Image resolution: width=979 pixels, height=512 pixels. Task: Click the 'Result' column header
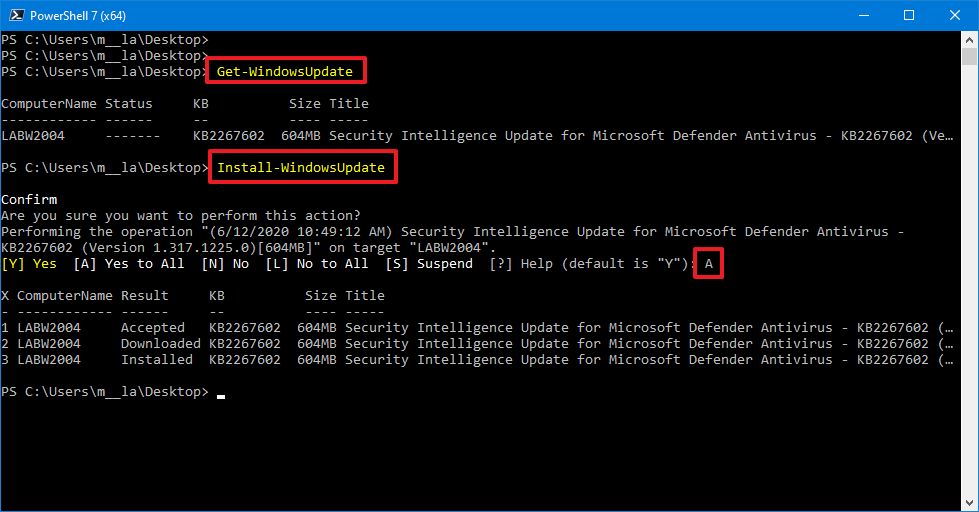coord(145,295)
